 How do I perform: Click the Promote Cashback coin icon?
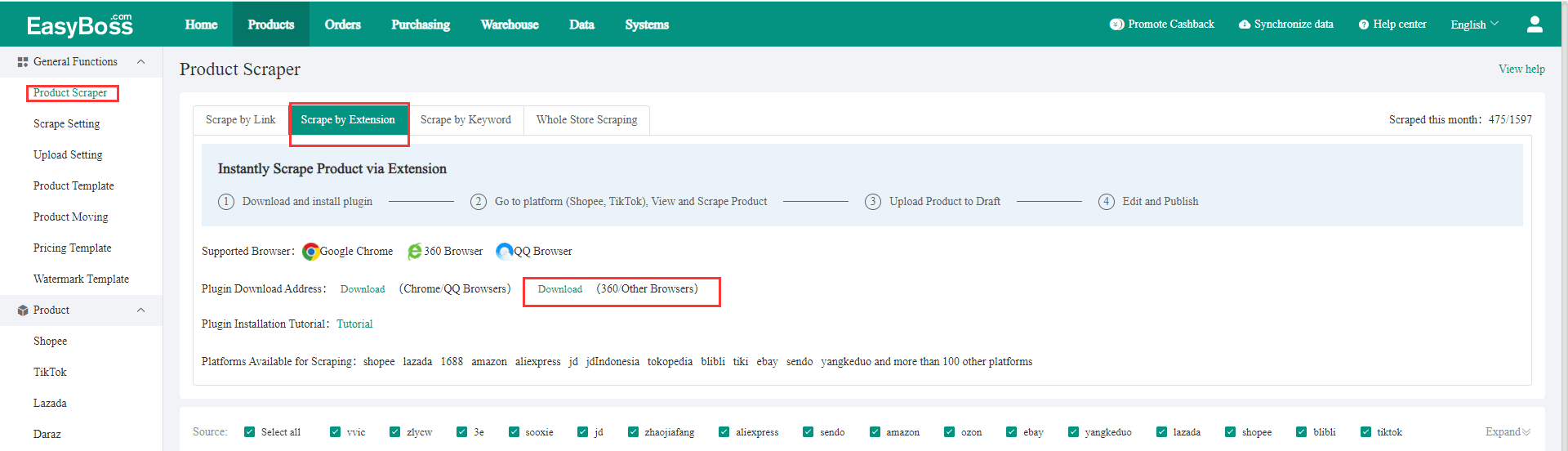(1116, 25)
